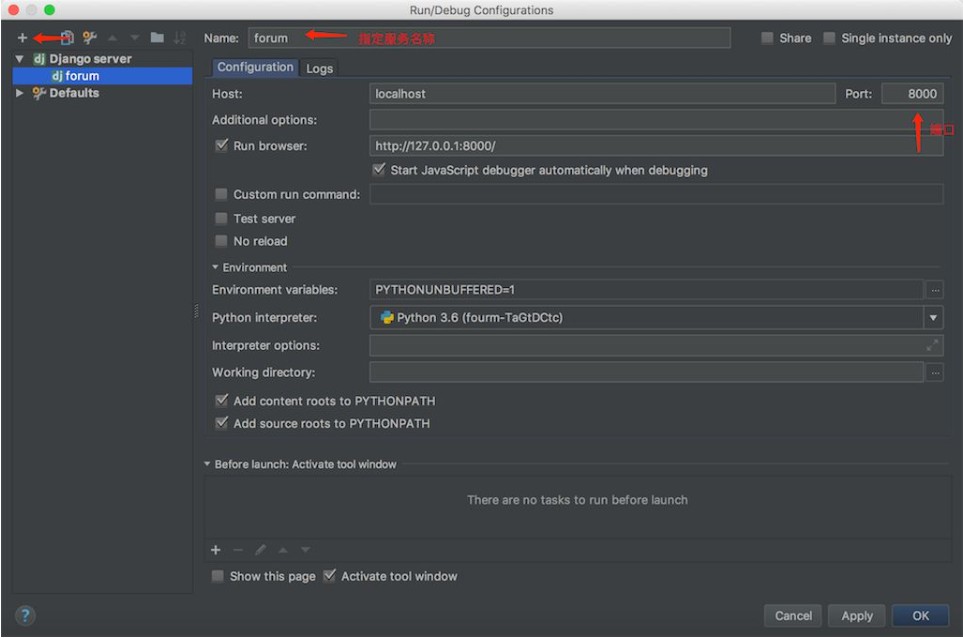Tick the Single instance only checkbox
This screenshot has width=963, height=638.
(x=829, y=38)
